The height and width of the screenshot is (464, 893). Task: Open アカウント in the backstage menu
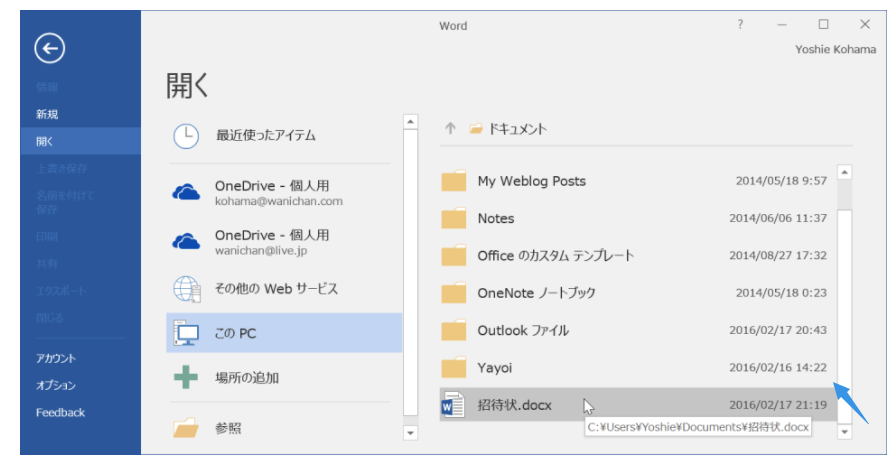click(56, 358)
